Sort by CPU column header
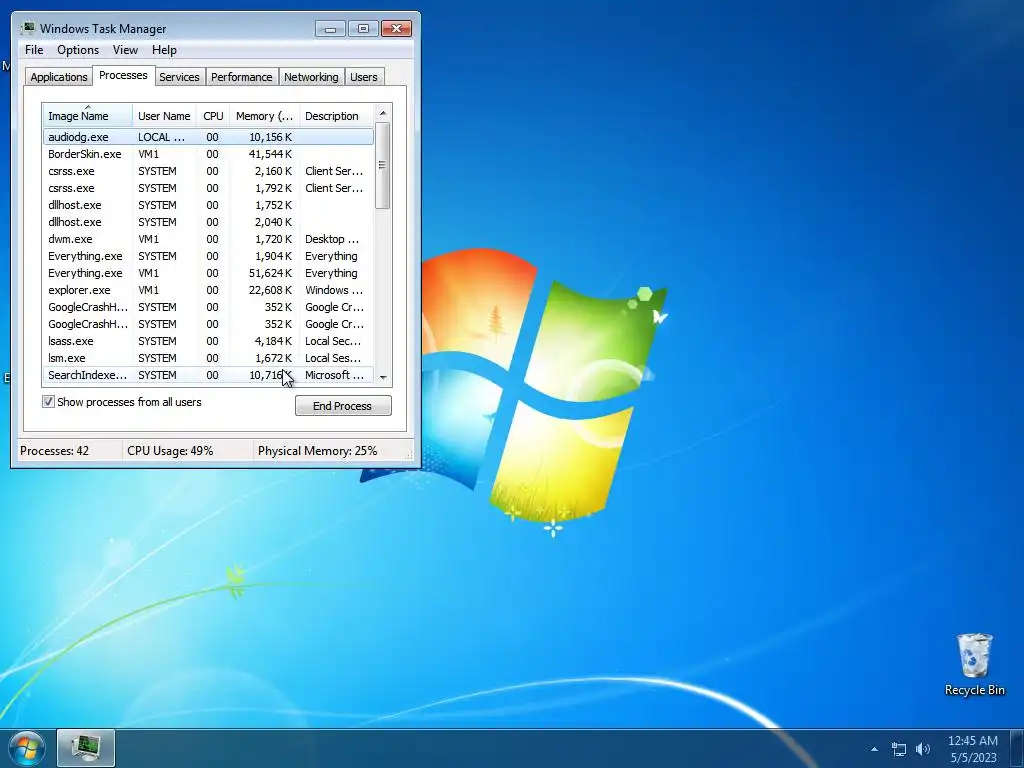Viewport: 1024px width, 768px height. [x=213, y=115]
